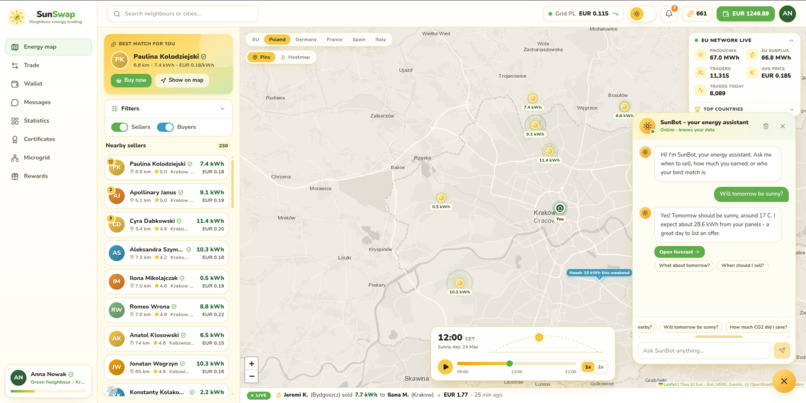806x403 pixels.
Task: Open seller Apollinary Janus in the list
Action: 167,196
